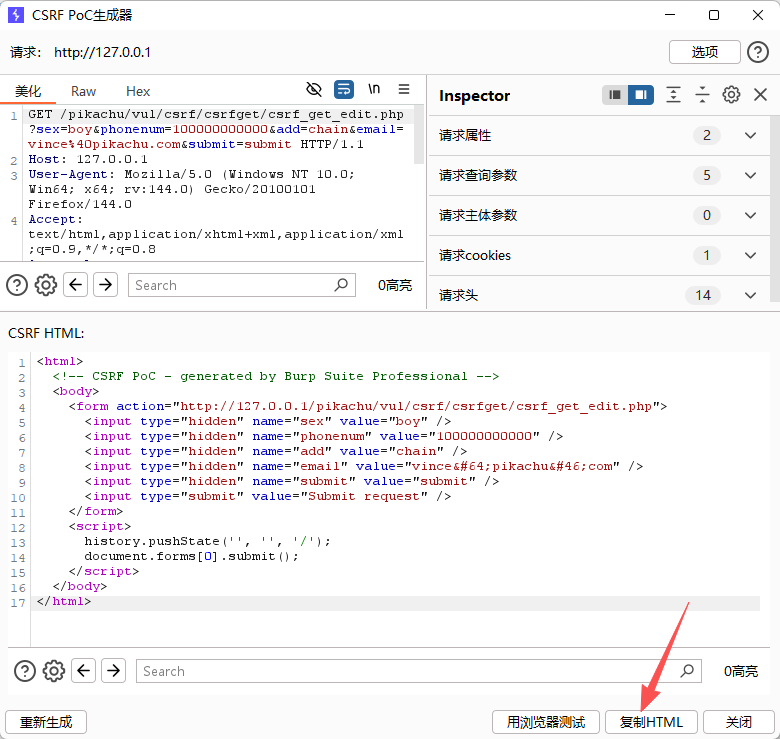This screenshot has height=739, width=780.
Task: Collapse all Inspector sections icon
Action: click(702, 94)
